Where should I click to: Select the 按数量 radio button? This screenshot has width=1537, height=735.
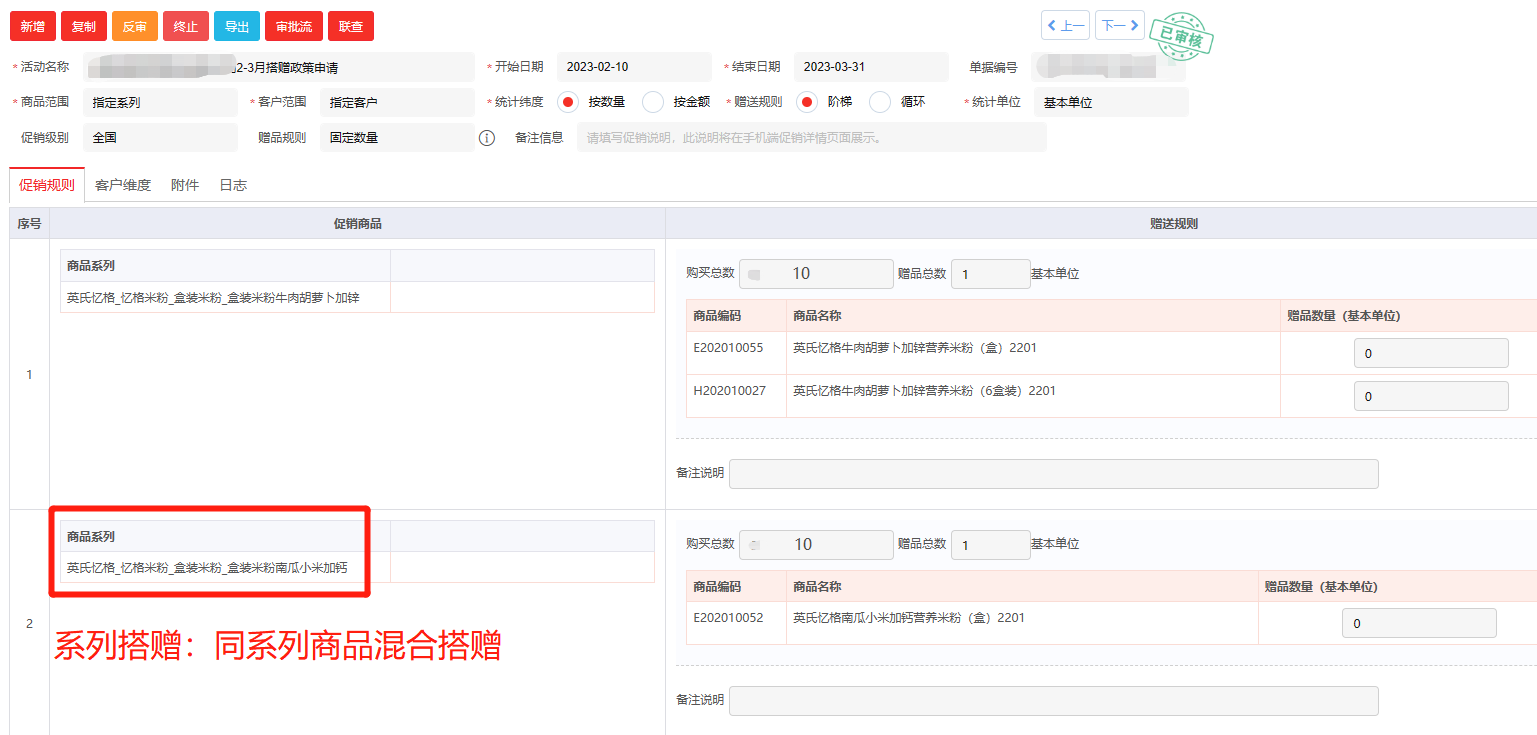pyautogui.click(x=567, y=102)
